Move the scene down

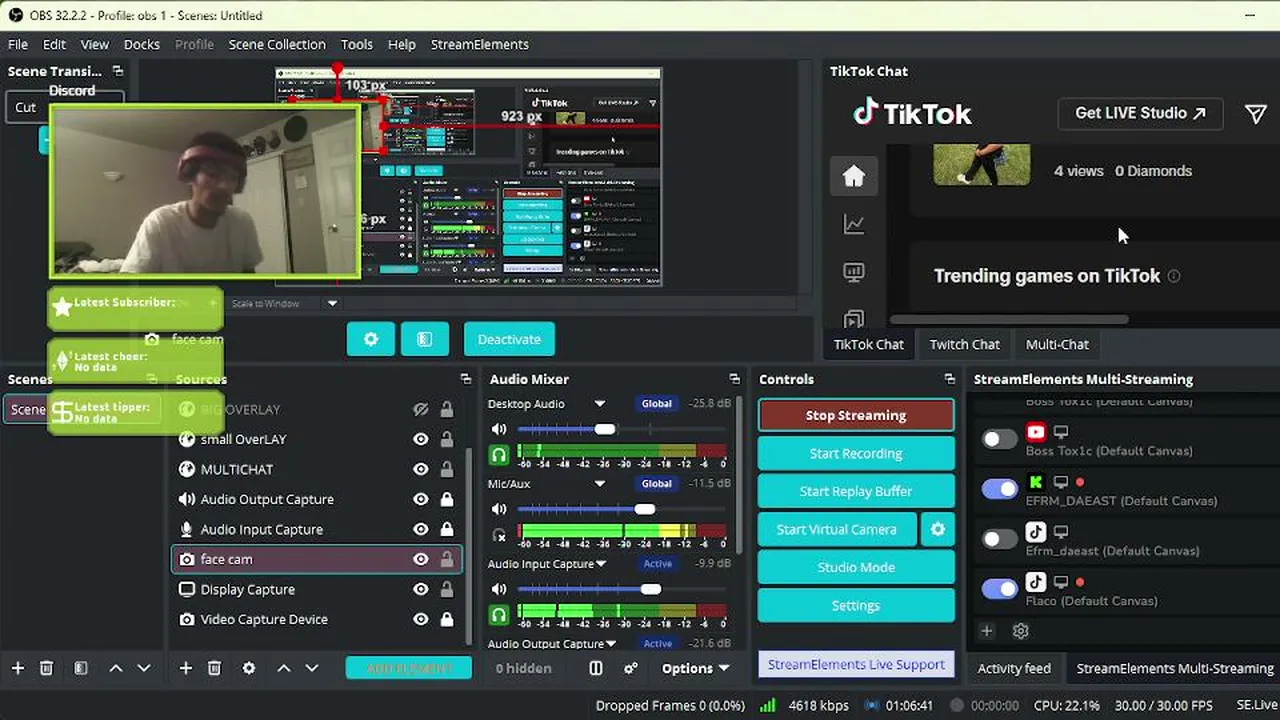click(x=144, y=668)
